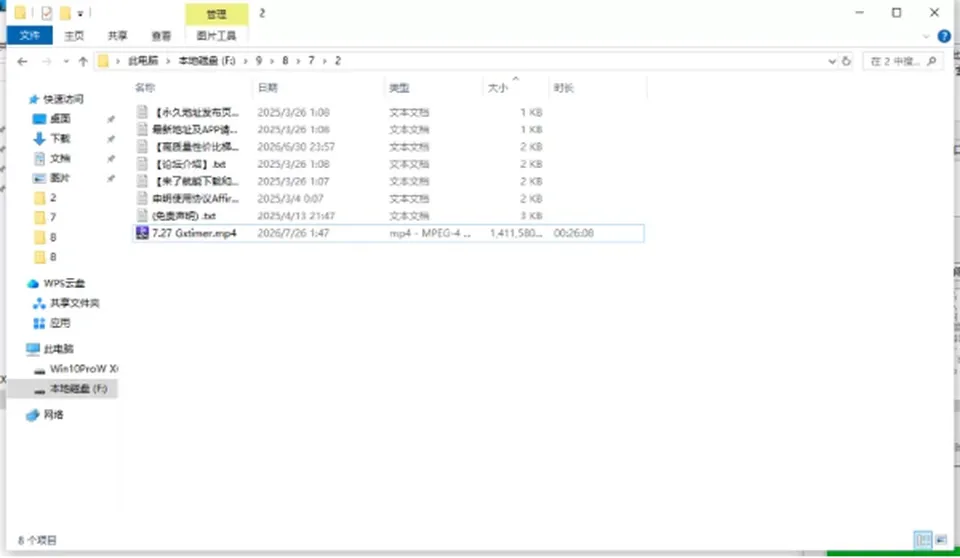Open the quick access toolbar customize dropdown arrow
This screenshot has width=960, height=558.
[x=80, y=13]
